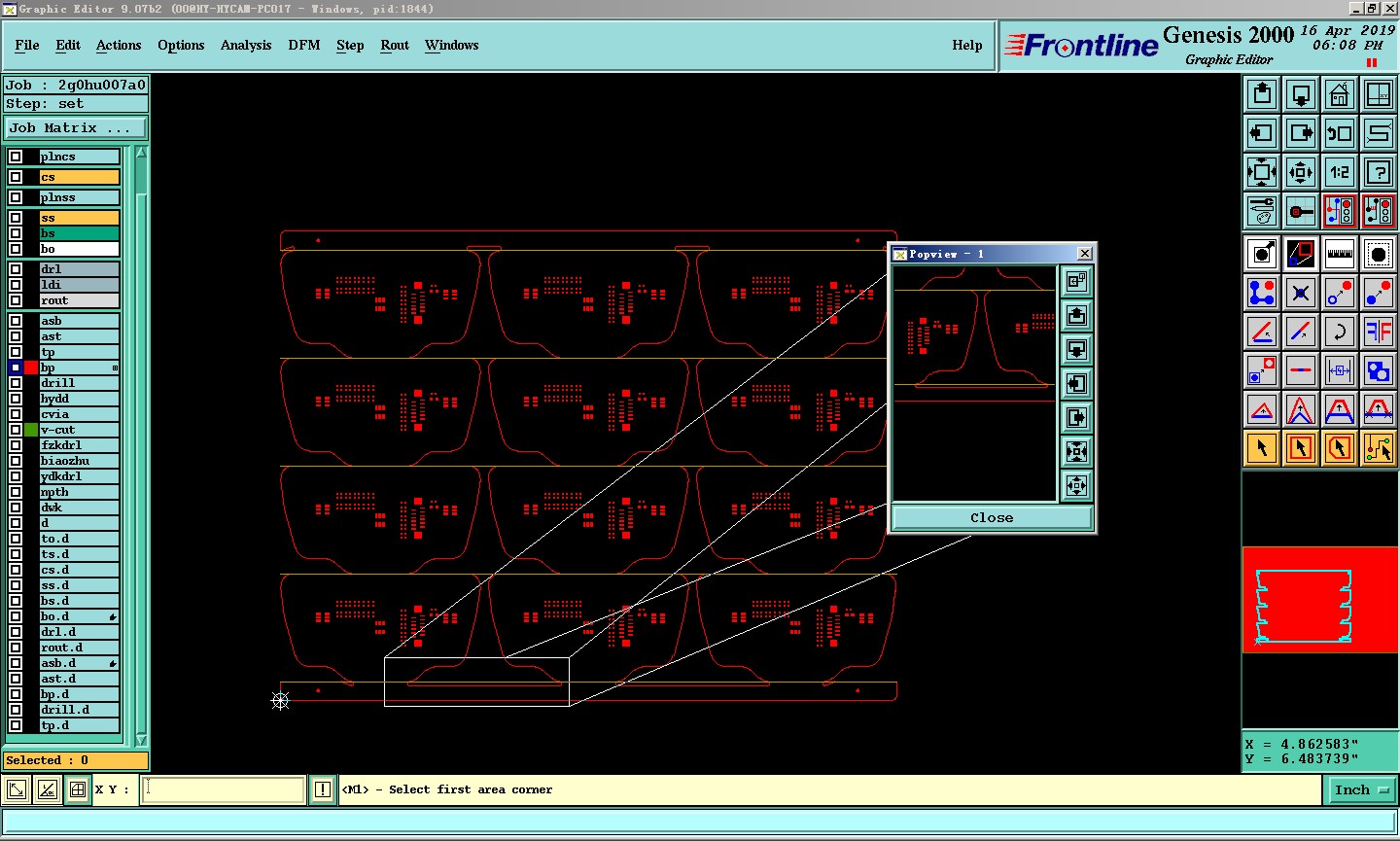
Task: Toggle the checkbox for layer v-cut
Action: coord(16,430)
